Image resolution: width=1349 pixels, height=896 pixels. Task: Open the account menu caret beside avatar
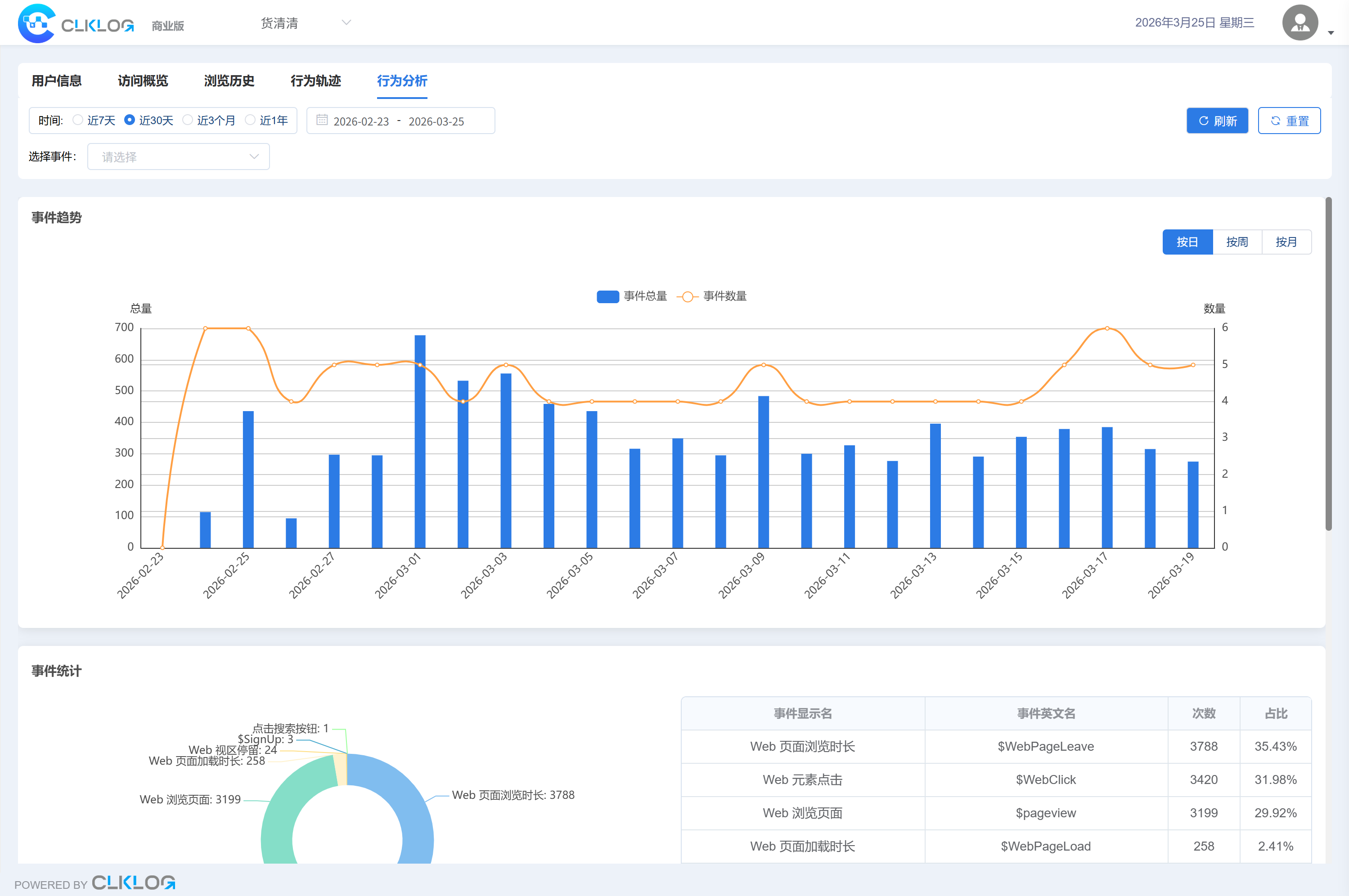click(1331, 33)
